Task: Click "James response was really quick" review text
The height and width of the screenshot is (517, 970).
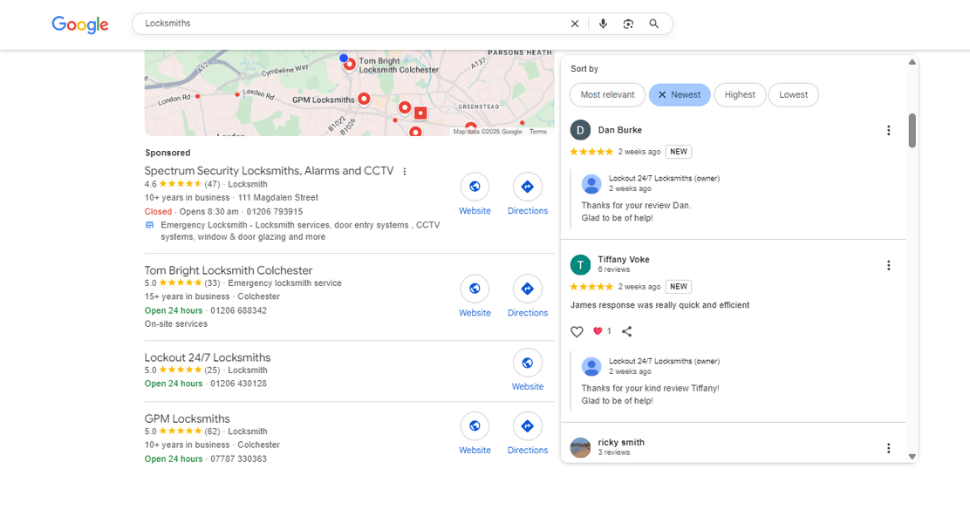Action: (659, 305)
